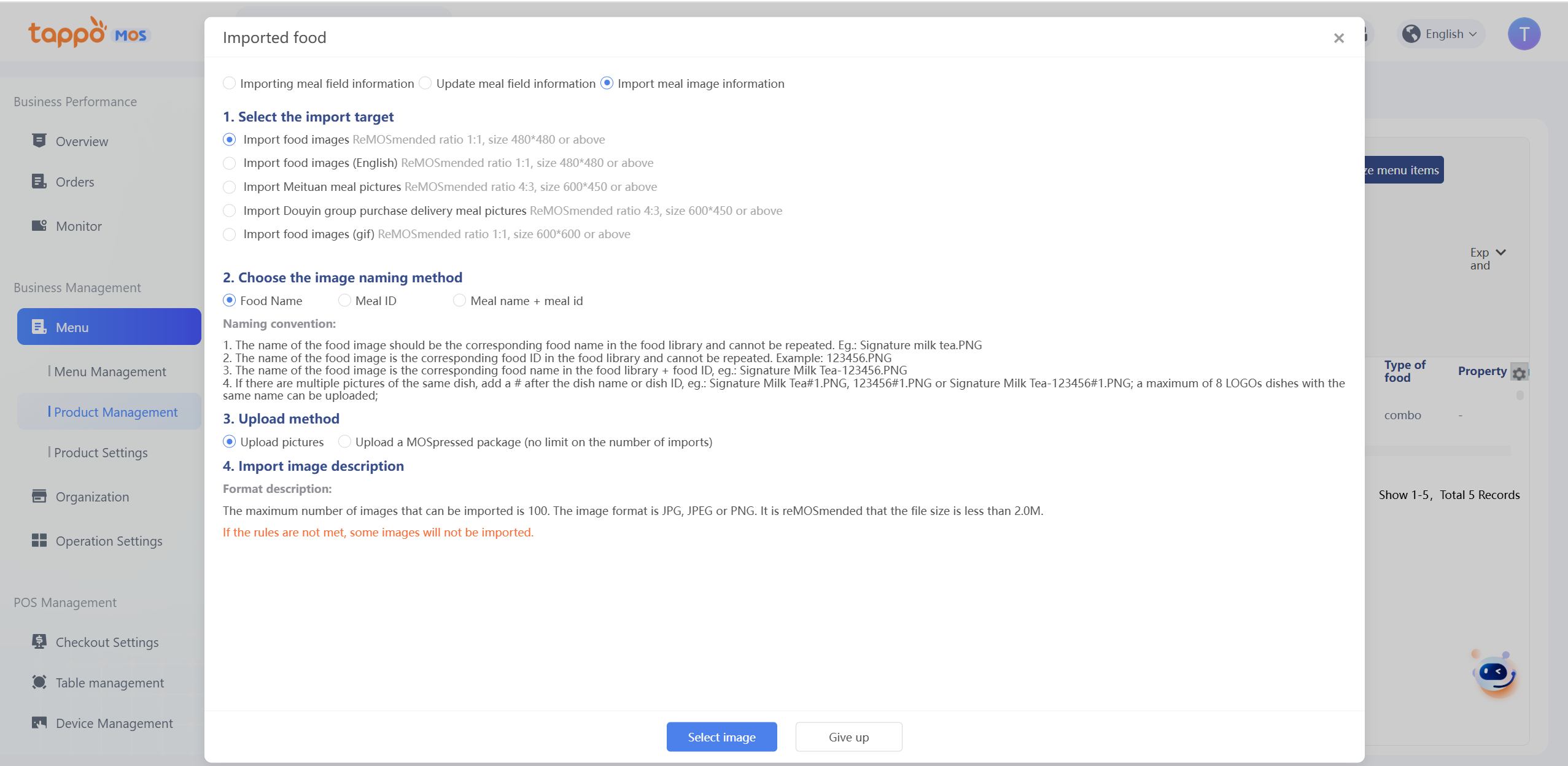The image size is (1568, 766).
Task: Click the table column settings gear
Action: (x=1519, y=373)
